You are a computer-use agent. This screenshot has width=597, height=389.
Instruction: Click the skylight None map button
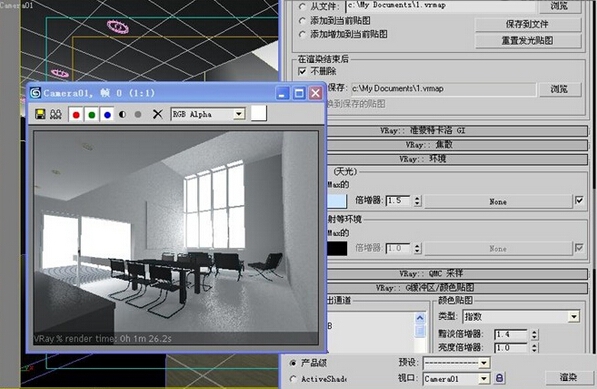click(498, 202)
